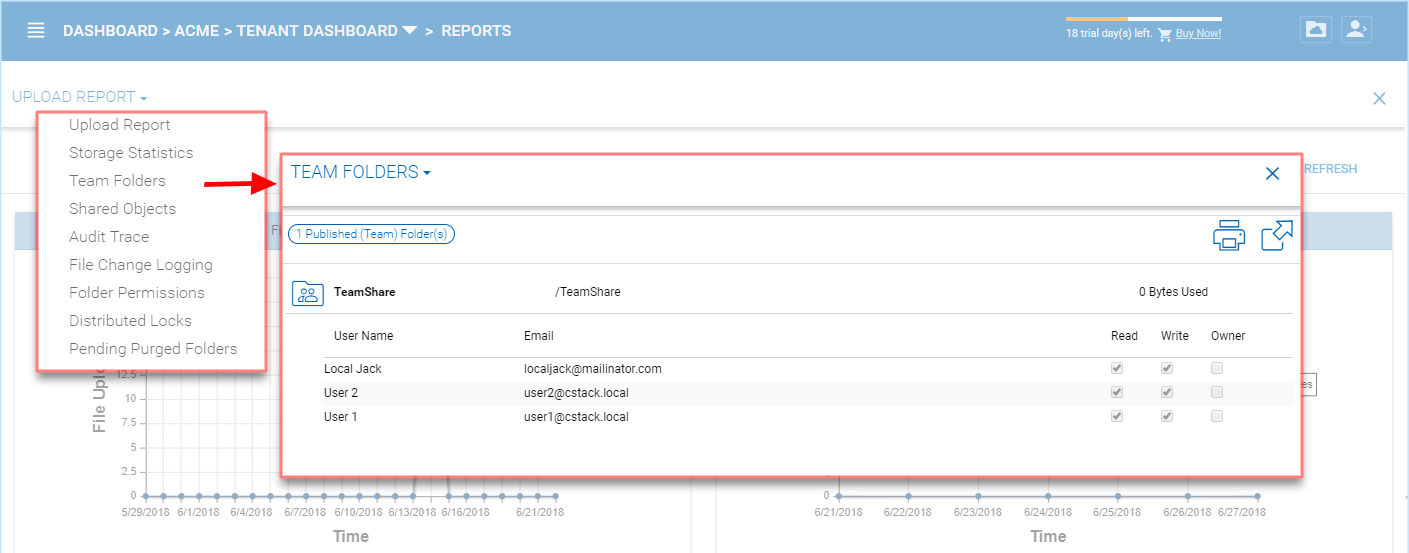Toggle Read checkbox for User 1
Viewport: 1409px width, 553px height.
click(1117, 416)
